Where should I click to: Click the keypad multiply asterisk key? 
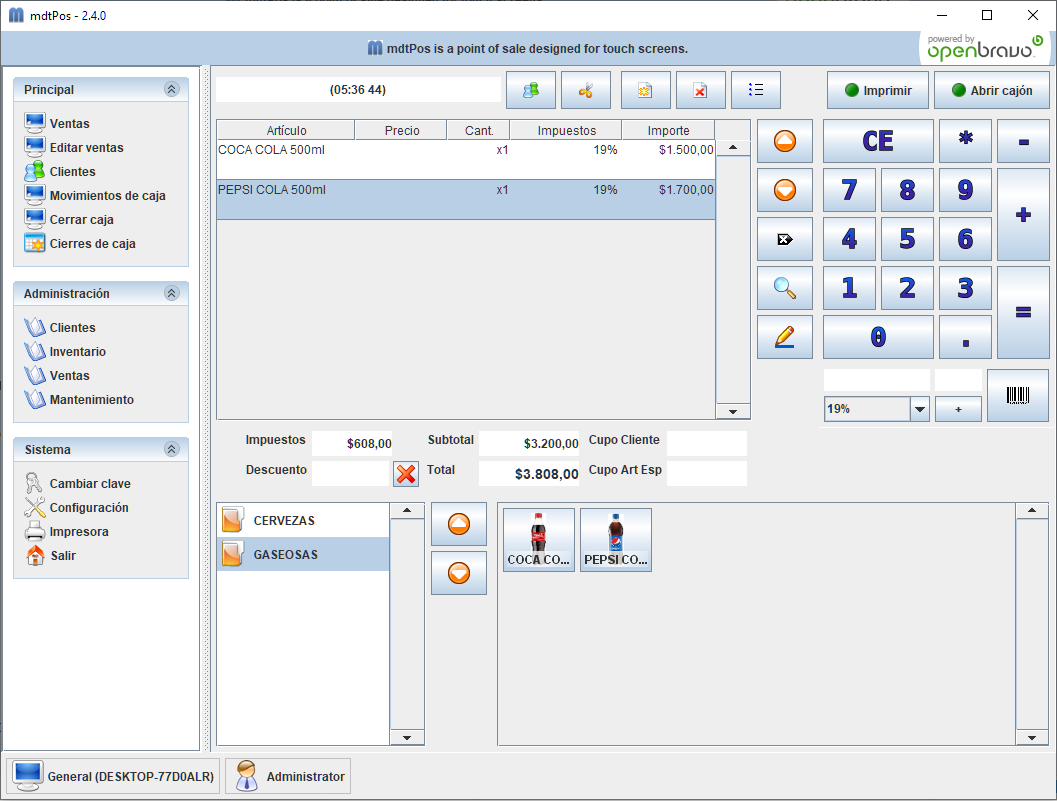click(965, 141)
